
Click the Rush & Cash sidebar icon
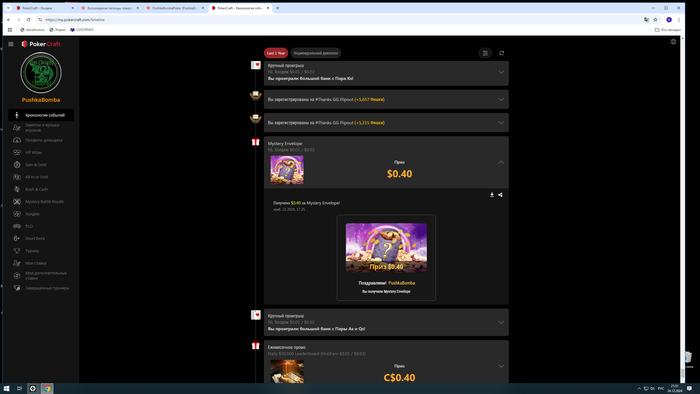tap(17, 189)
